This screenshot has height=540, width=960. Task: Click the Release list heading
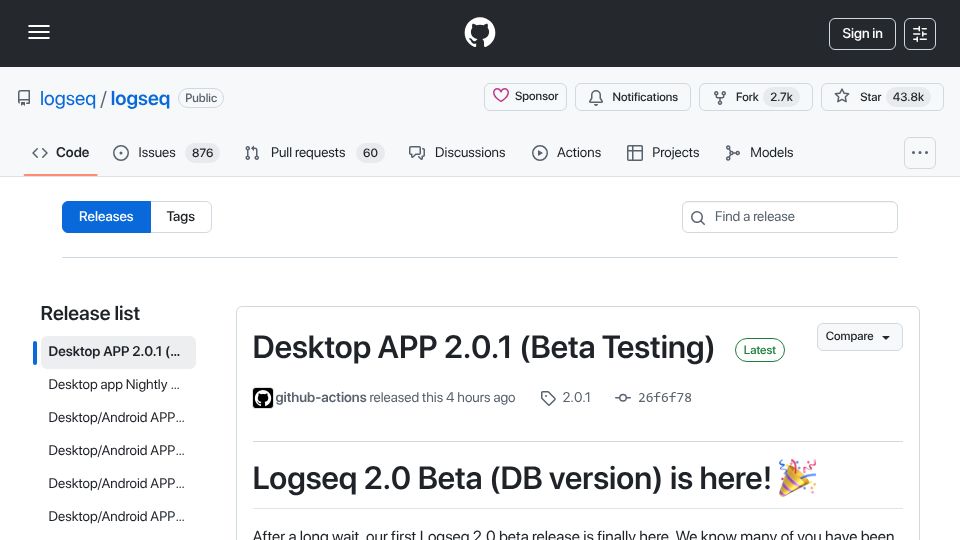(90, 313)
